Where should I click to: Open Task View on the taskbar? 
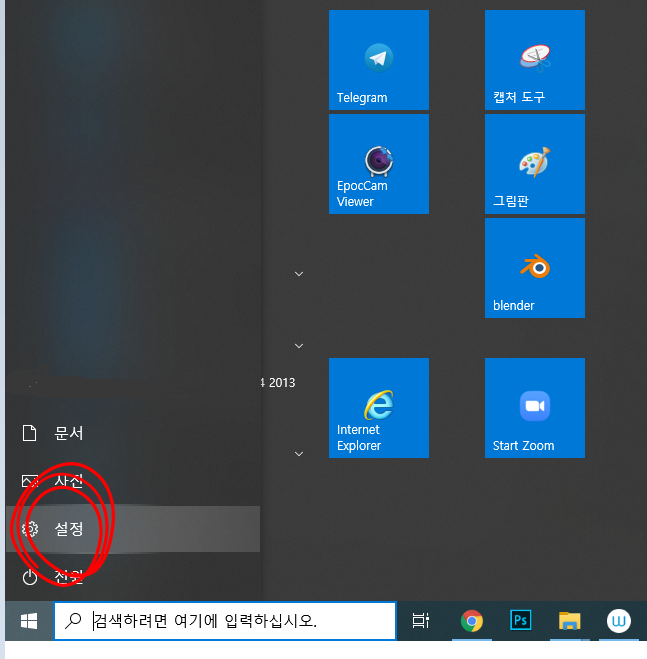pos(420,621)
